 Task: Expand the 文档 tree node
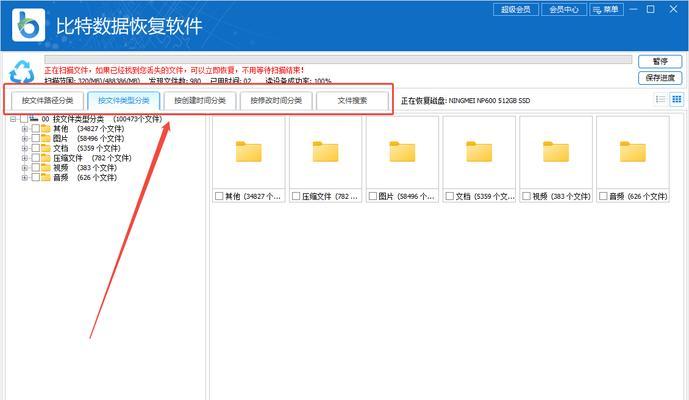coord(25,148)
